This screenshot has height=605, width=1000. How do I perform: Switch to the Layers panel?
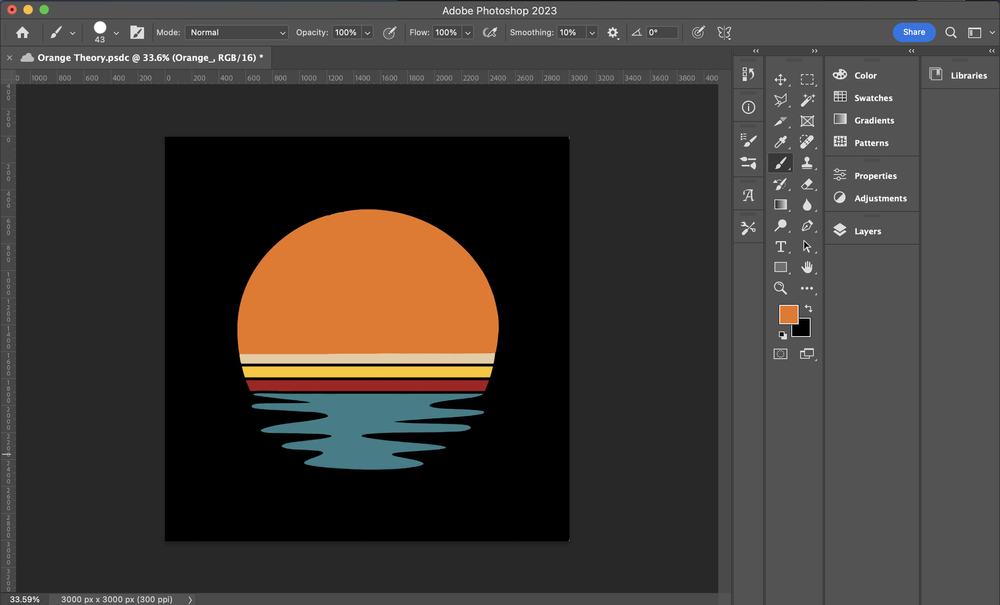point(866,231)
